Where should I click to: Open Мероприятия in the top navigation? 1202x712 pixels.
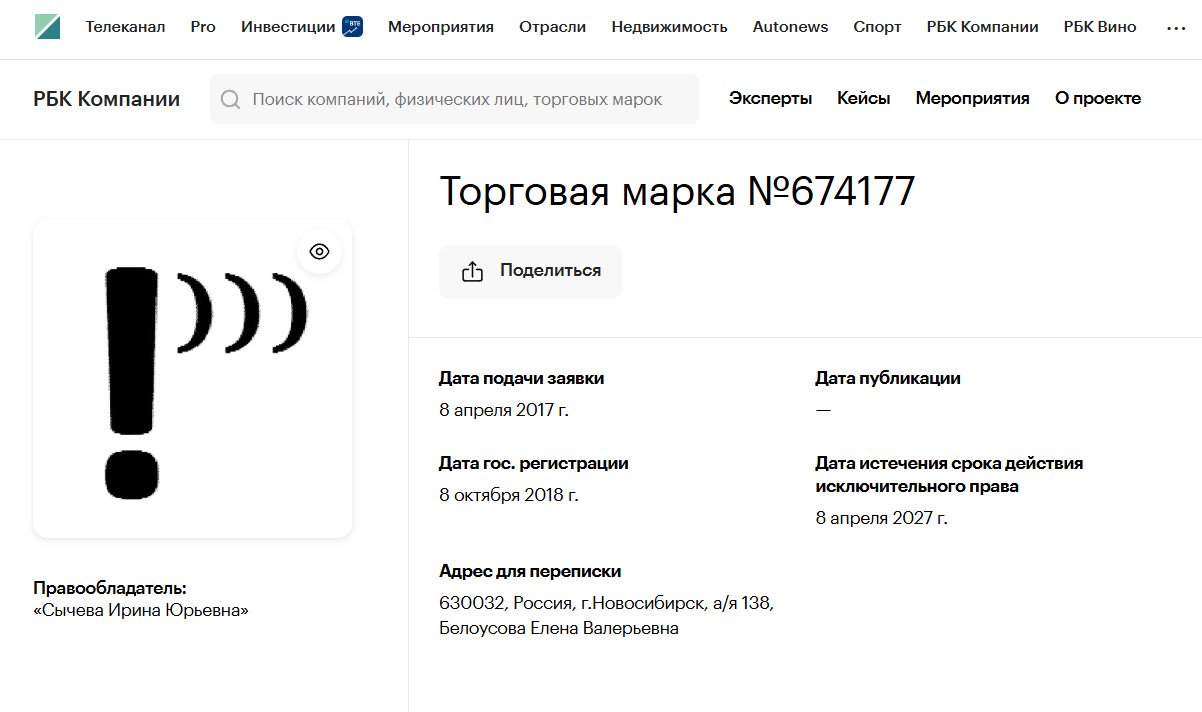[x=441, y=27]
